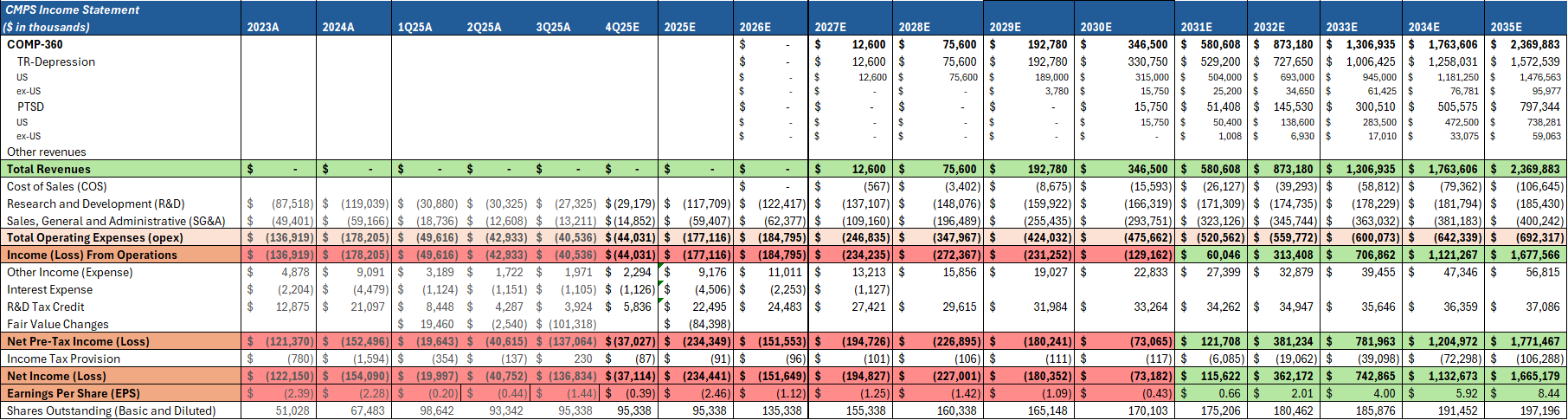Select the Research and Development (R&D) label
Screen dimensions: 1568x420
[x=95, y=204]
